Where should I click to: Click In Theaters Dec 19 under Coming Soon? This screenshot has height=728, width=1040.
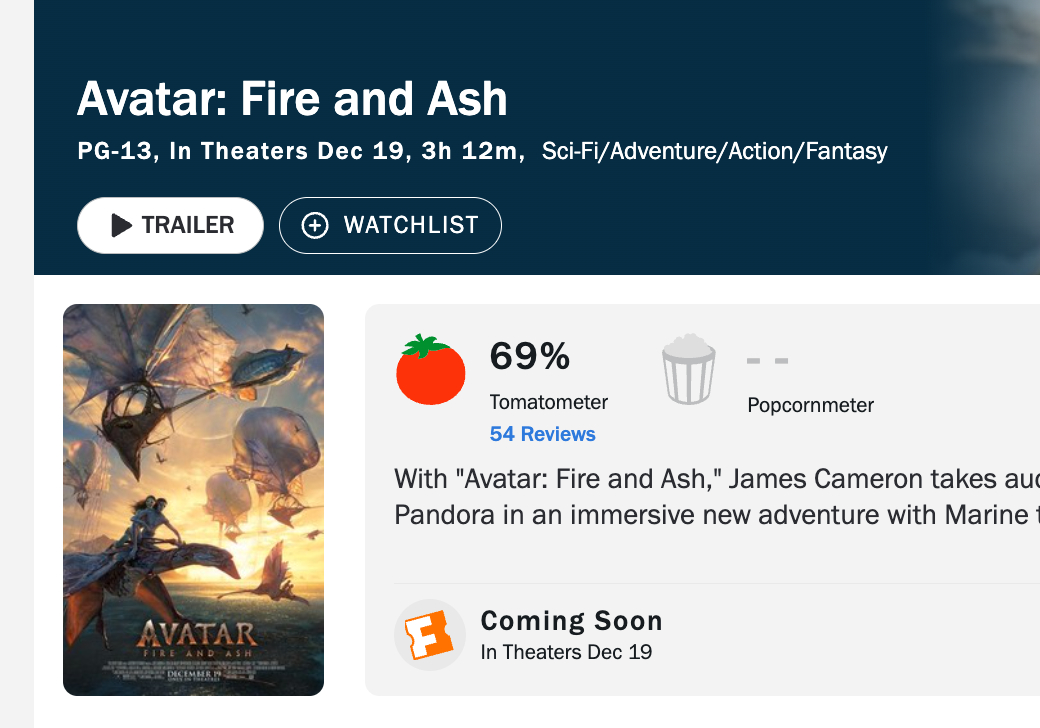coord(566,652)
